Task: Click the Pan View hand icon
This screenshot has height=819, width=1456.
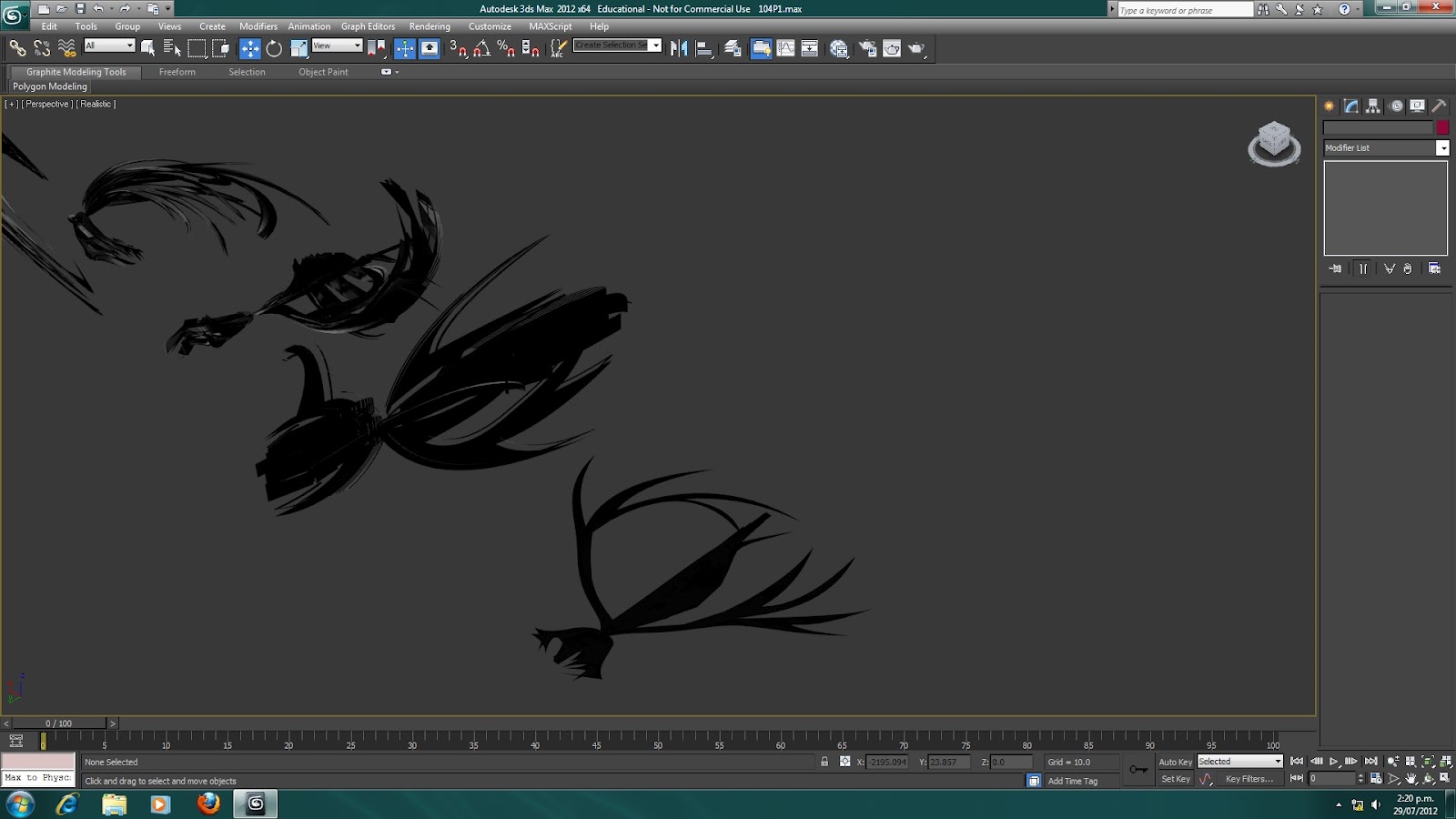Action: tap(1410, 779)
